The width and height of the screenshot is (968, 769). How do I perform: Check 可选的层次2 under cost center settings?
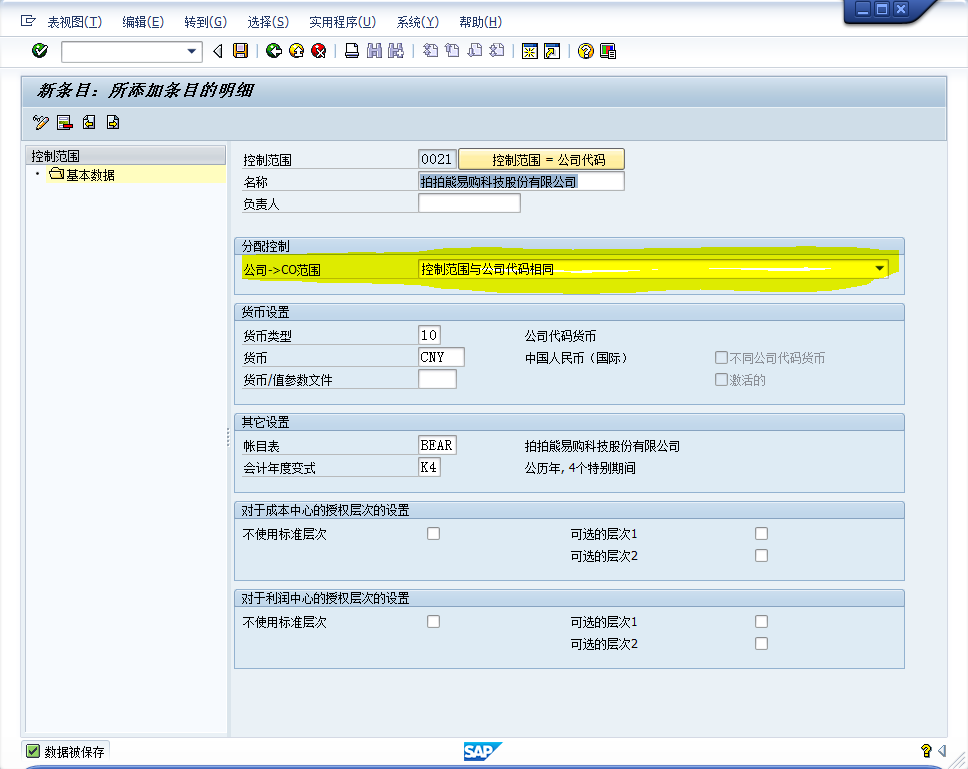tap(762, 555)
